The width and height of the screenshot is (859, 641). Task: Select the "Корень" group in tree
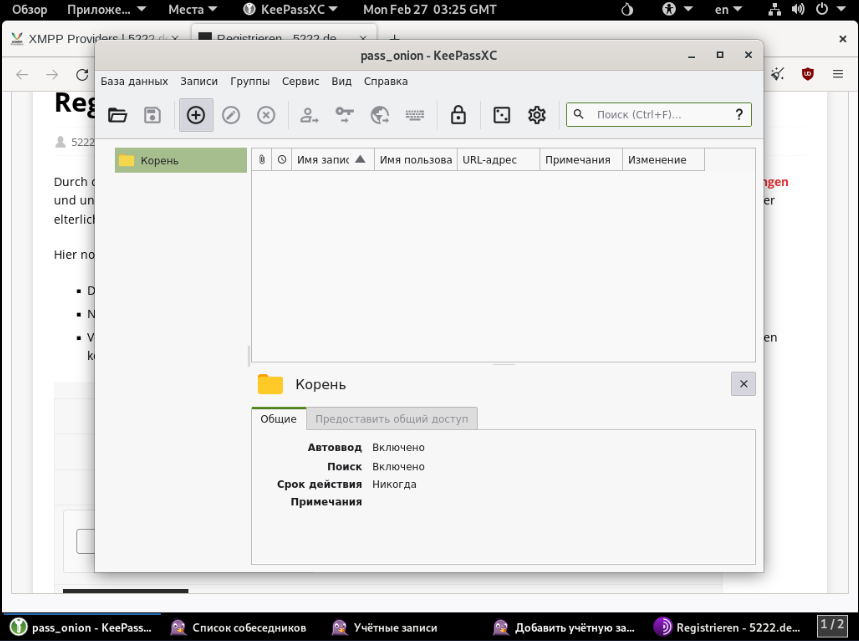(160, 161)
